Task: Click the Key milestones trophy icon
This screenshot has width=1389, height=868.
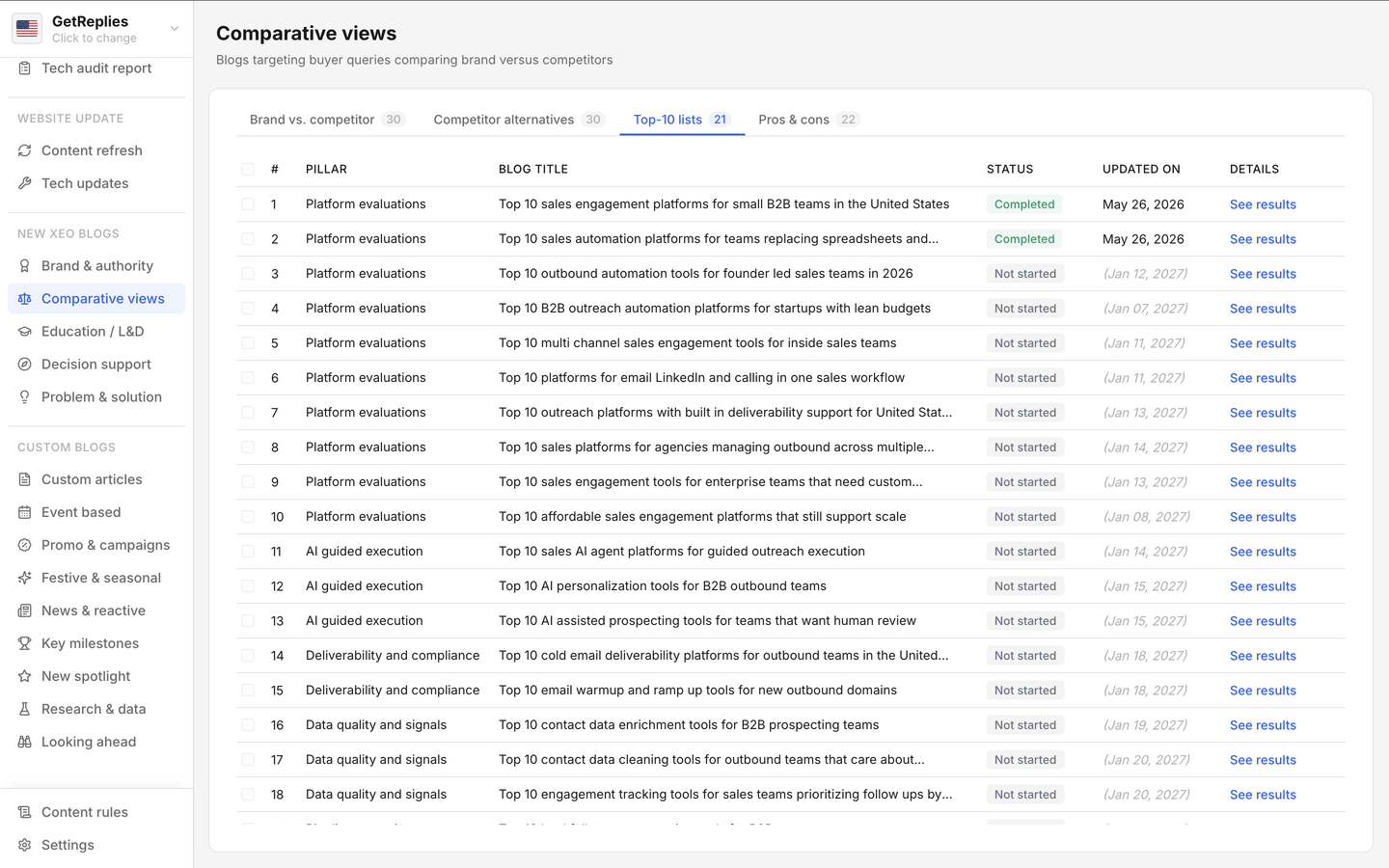Action: (x=25, y=643)
